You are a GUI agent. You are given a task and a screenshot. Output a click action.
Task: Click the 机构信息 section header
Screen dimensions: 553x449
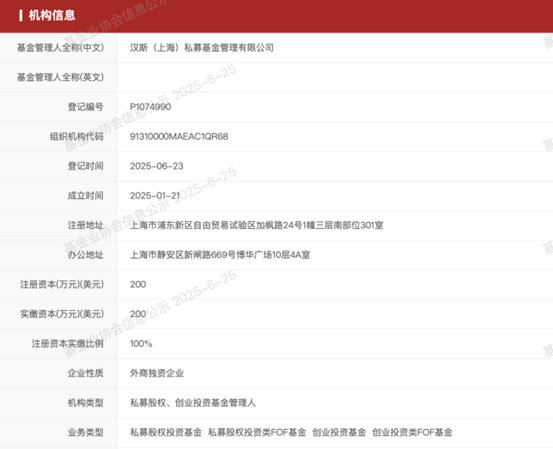(x=51, y=15)
